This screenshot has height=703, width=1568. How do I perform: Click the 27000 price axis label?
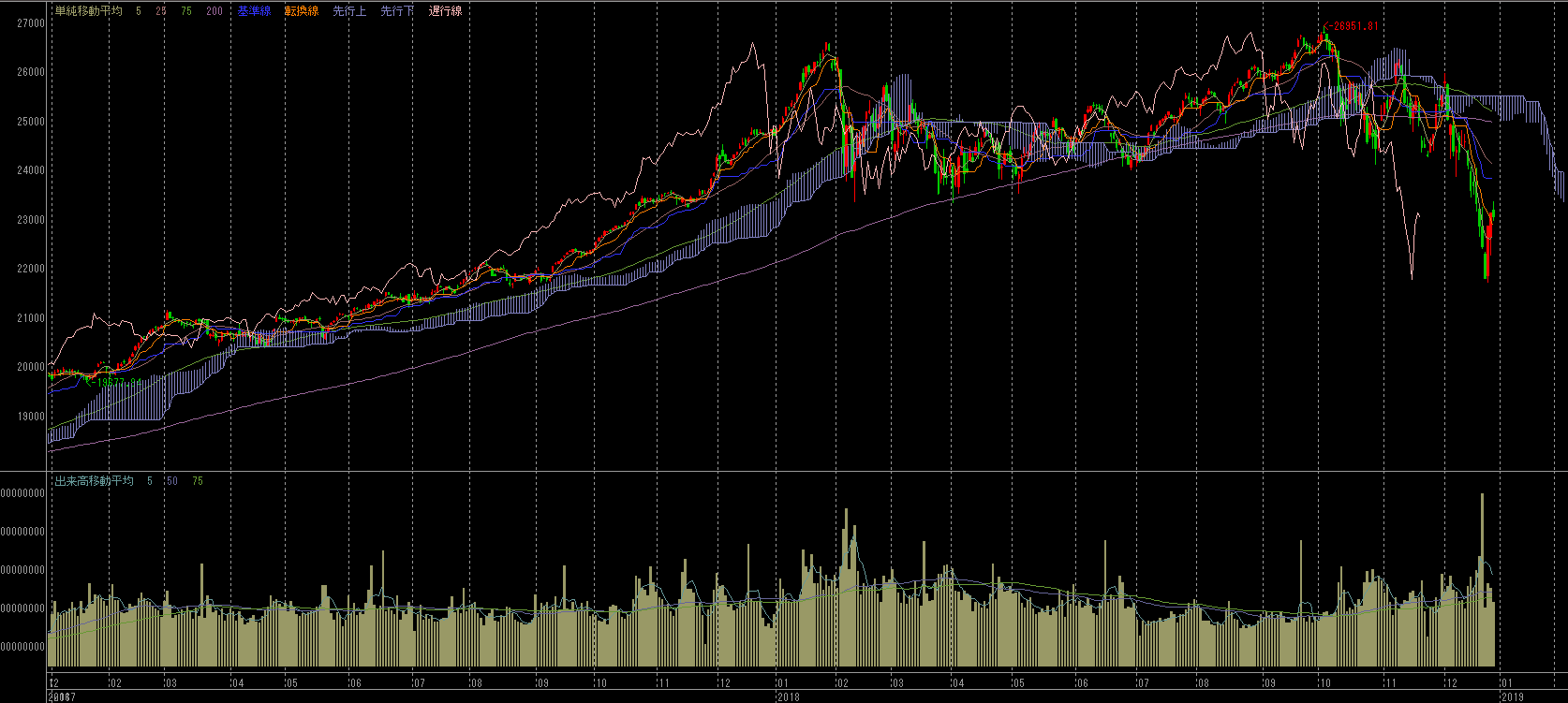31,23
